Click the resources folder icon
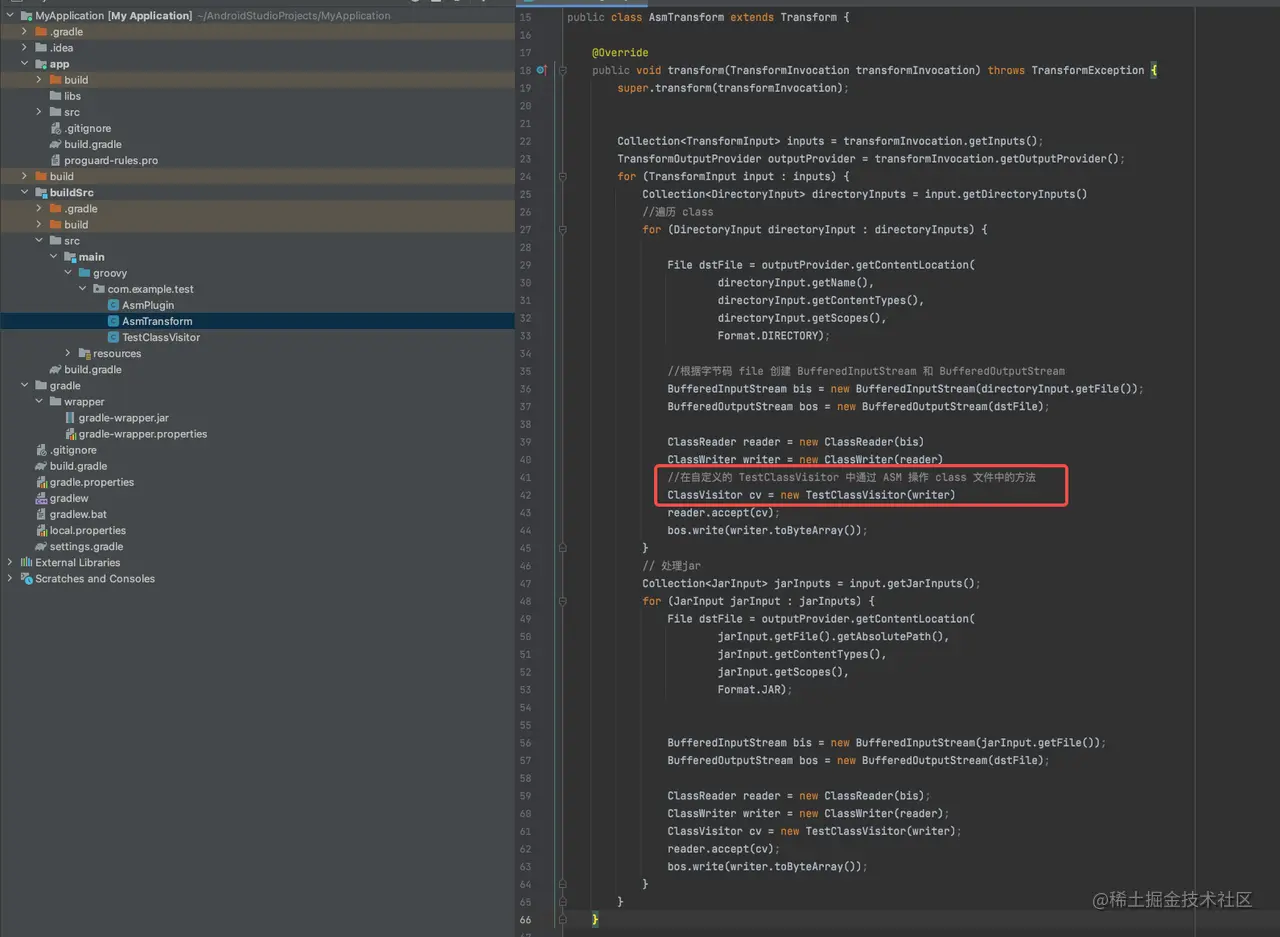The height and width of the screenshot is (937, 1280). [84, 353]
